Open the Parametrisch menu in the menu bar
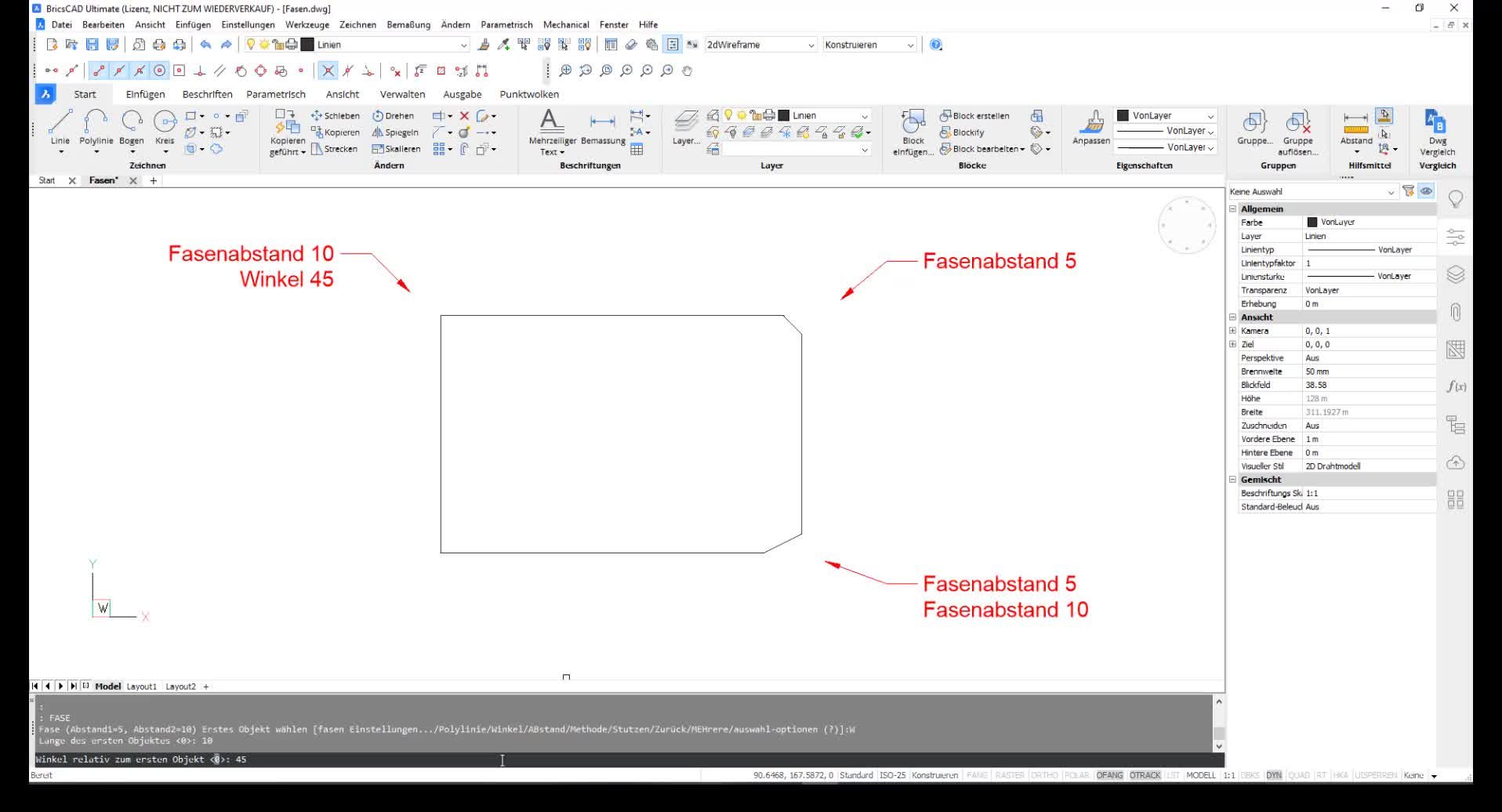Screen dimensions: 1502x812 tap(506, 24)
